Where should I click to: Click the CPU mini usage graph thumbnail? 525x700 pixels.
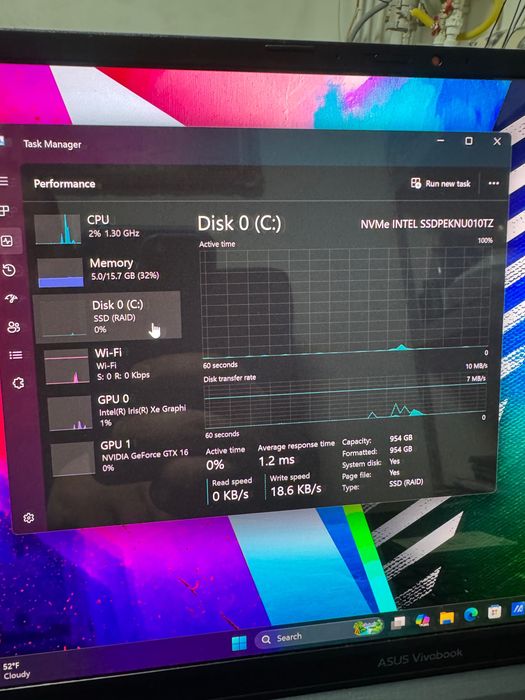pos(58,229)
